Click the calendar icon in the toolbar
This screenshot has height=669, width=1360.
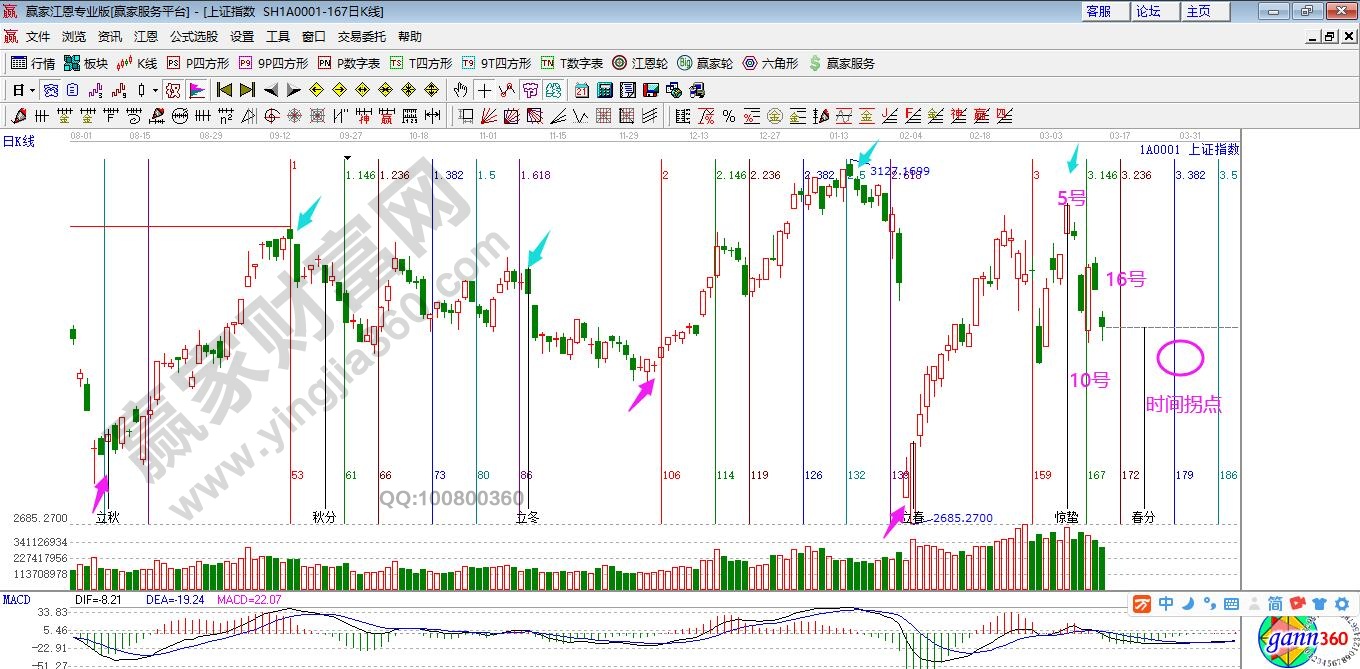point(582,90)
